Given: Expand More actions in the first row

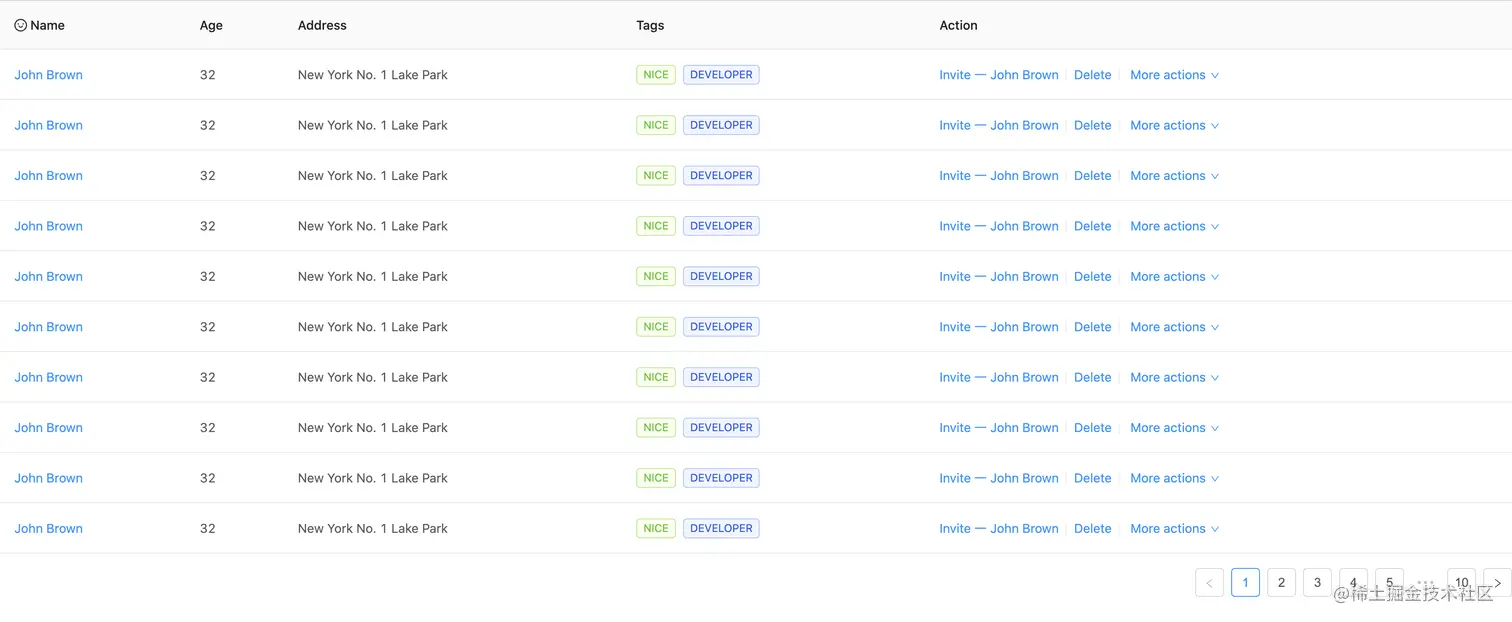Looking at the screenshot, I should click(x=1174, y=75).
